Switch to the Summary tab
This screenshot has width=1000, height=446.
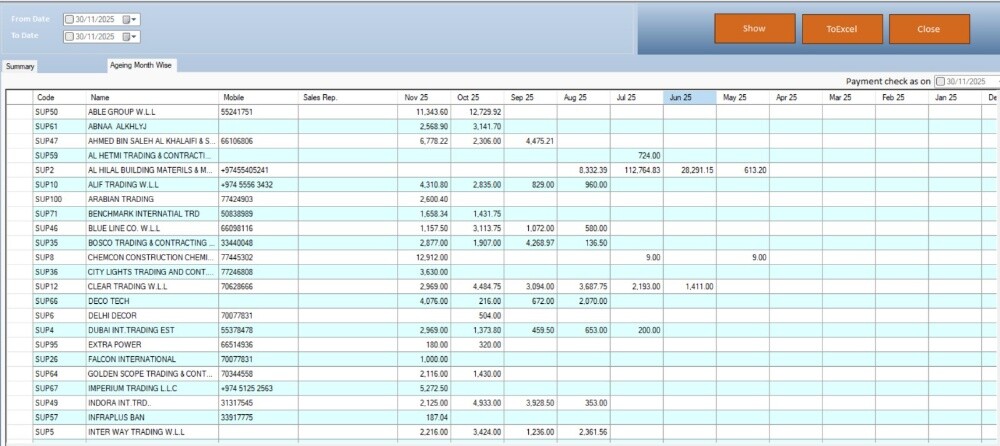[x=20, y=66]
